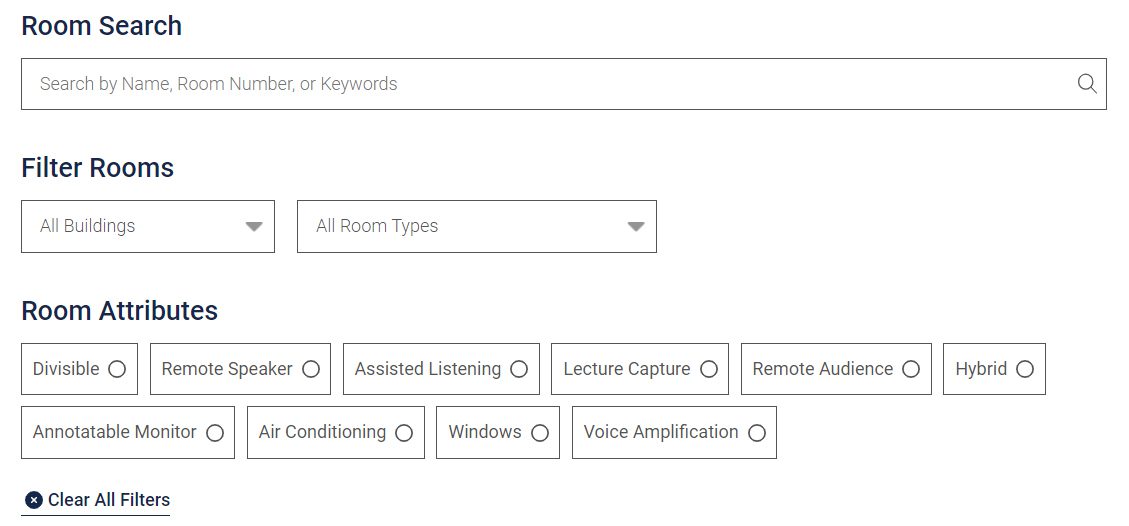Click the magnifying glass search icon
Image resolution: width=1129 pixels, height=526 pixels.
(x=1087, y=83)
